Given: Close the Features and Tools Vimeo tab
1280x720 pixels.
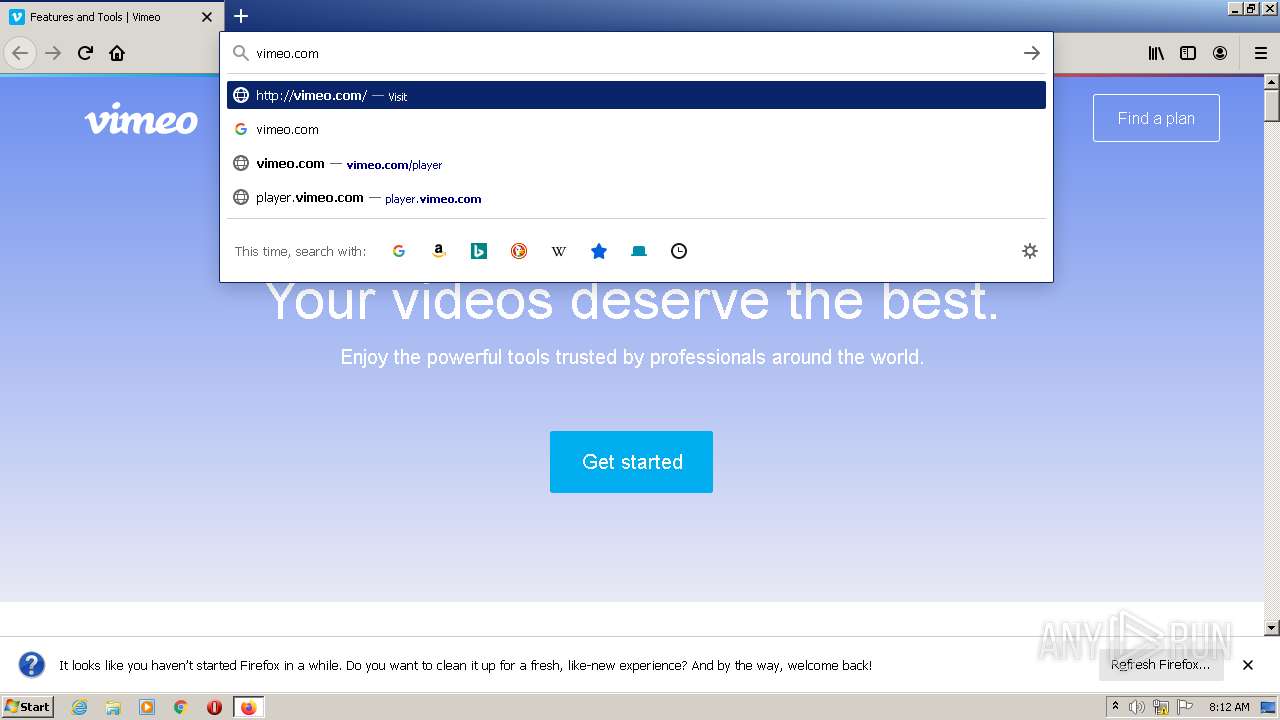Looking at the screenshot, I should tap(207, 17).
